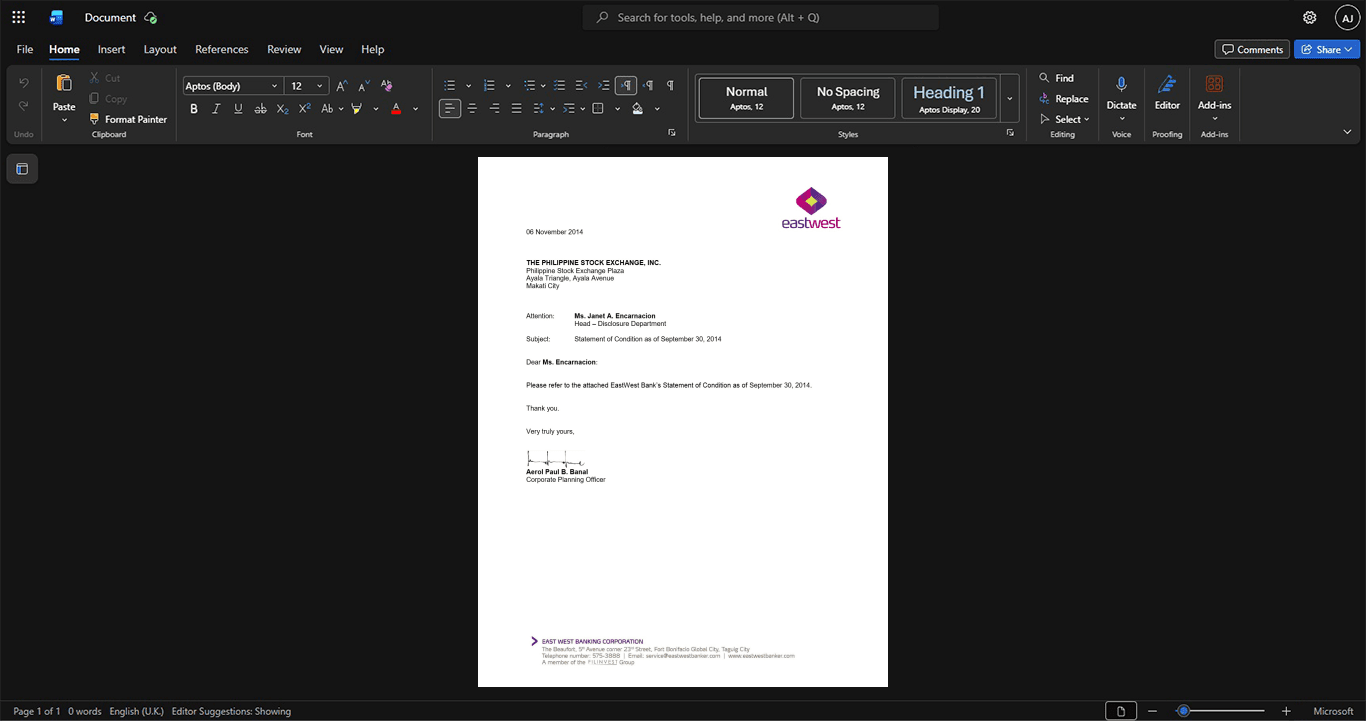Expand the Styles gallery arrow

pos(1009,98)
